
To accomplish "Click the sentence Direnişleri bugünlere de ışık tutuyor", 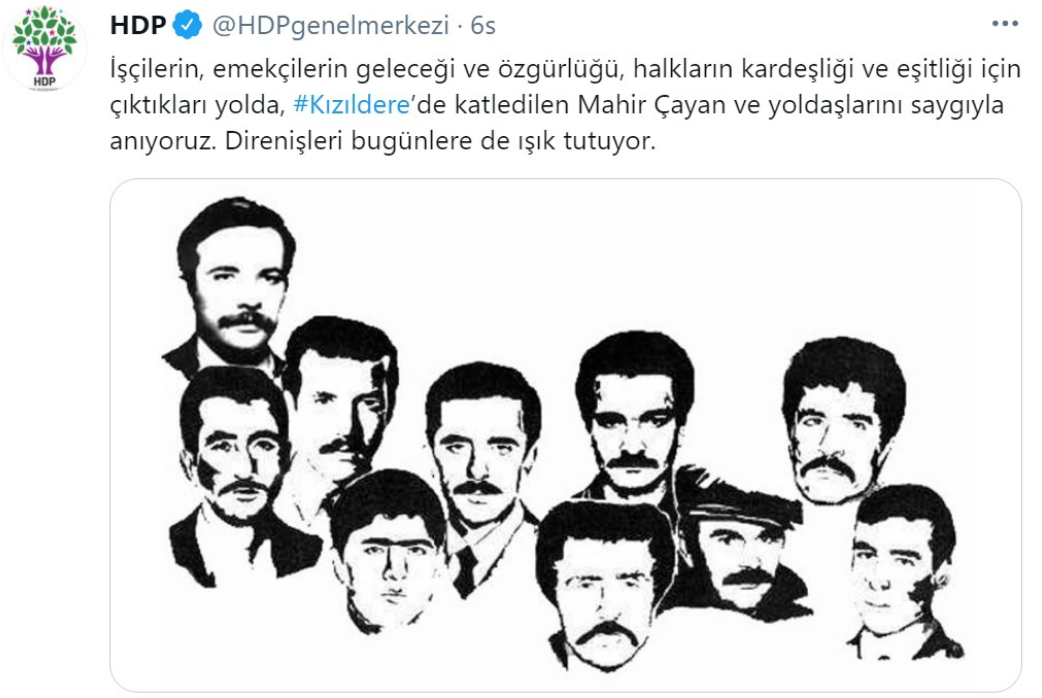I will tap(440, 141).
